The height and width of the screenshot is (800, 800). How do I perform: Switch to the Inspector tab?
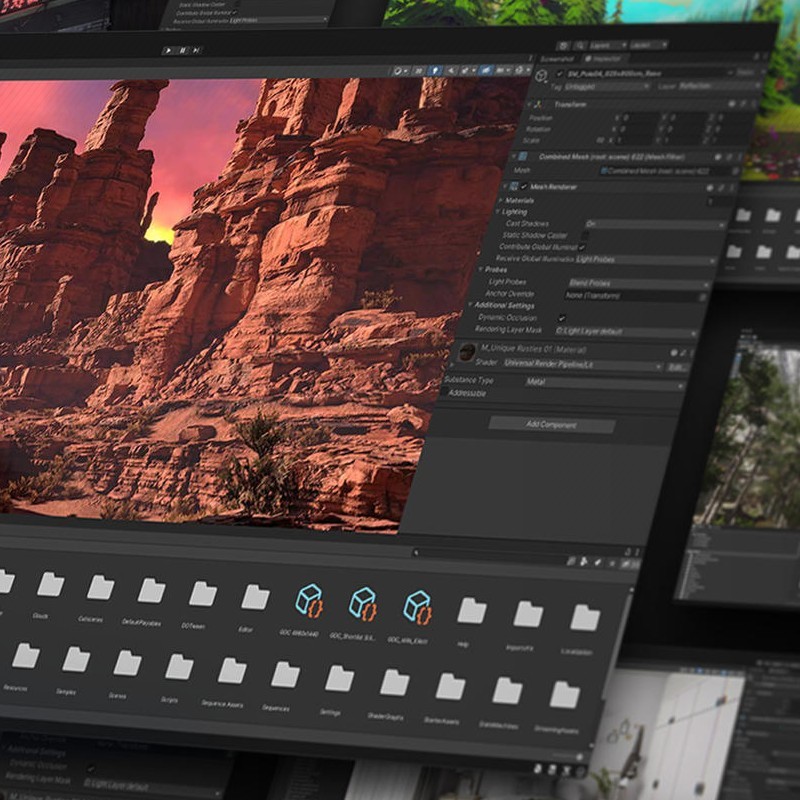tap(604, 59)
